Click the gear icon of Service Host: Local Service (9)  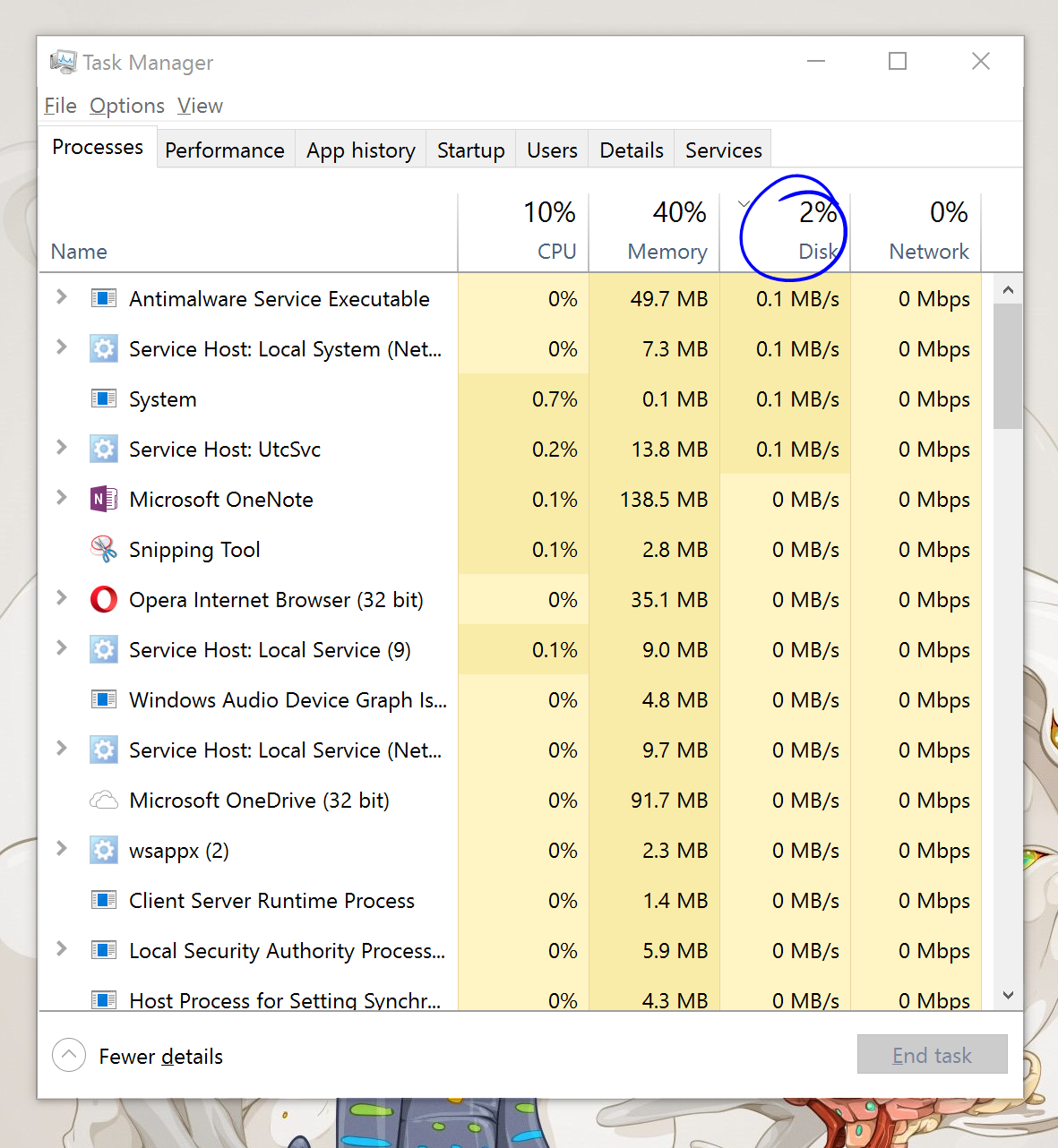click(104, 649)
